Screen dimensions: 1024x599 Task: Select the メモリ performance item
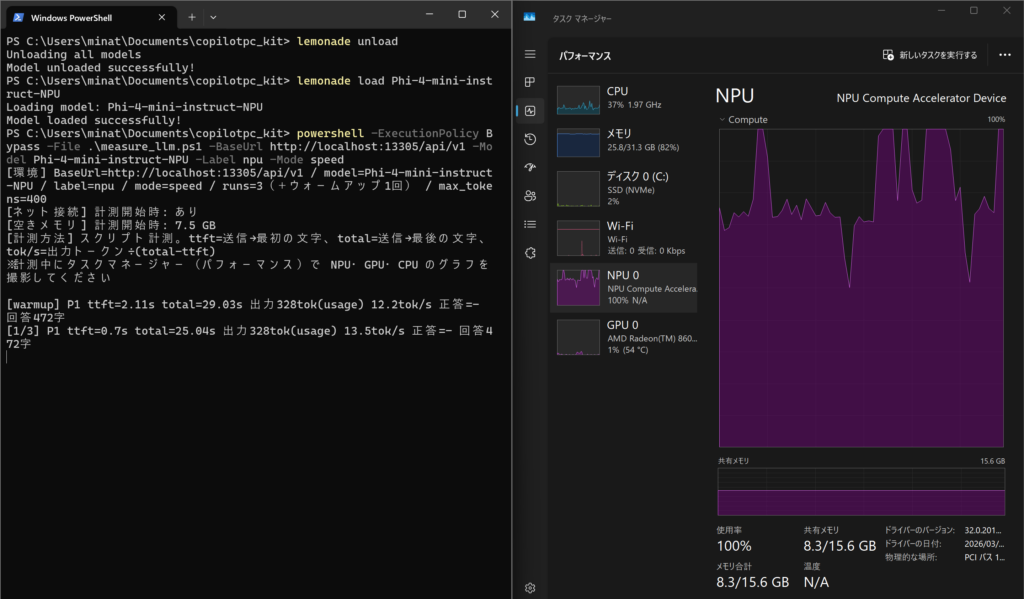tap(624, 141)
